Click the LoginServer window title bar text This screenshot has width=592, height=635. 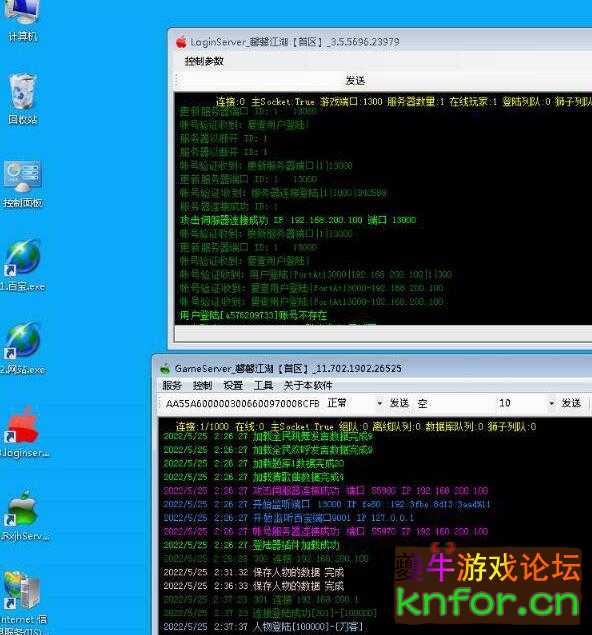coord(295,42)
